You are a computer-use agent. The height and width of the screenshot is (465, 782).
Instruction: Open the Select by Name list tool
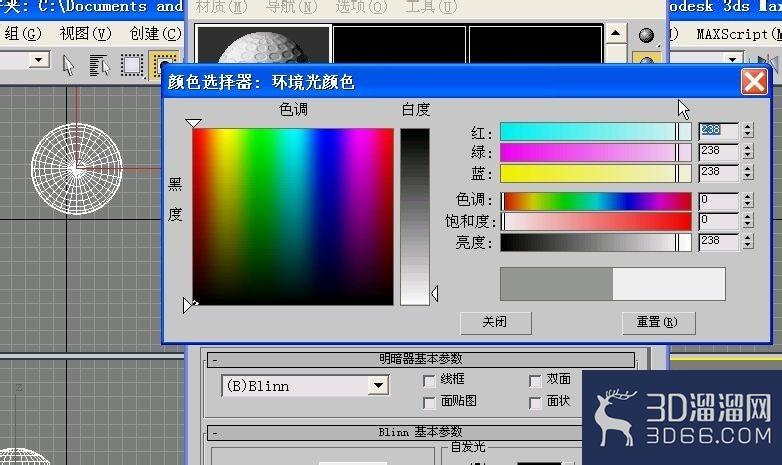pyautogui.click(x=99, y=65)
